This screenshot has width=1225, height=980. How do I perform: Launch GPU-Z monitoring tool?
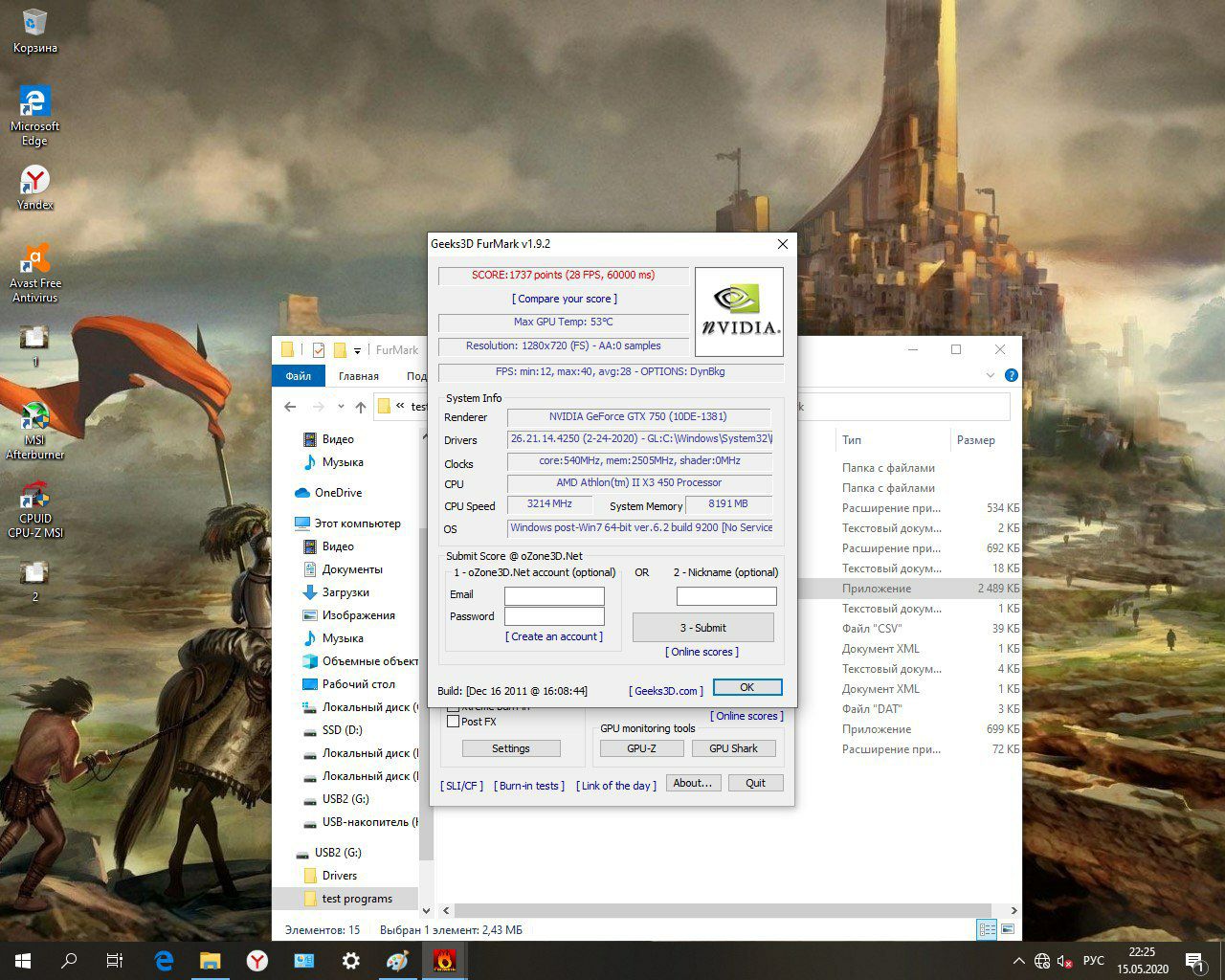tap(641, 748)
